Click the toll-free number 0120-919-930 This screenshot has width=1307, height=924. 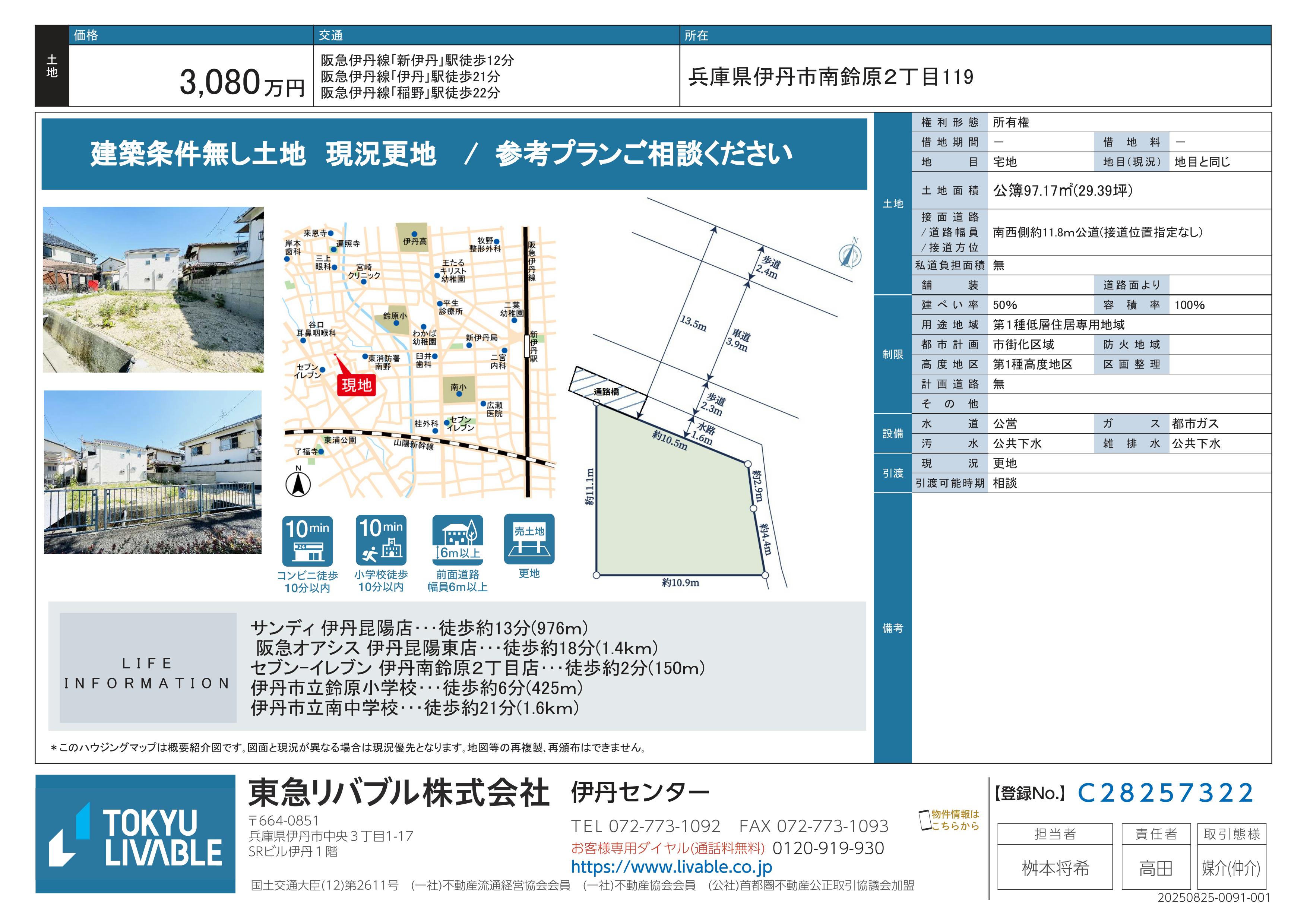pyautogui.click(x=828, y=848)
